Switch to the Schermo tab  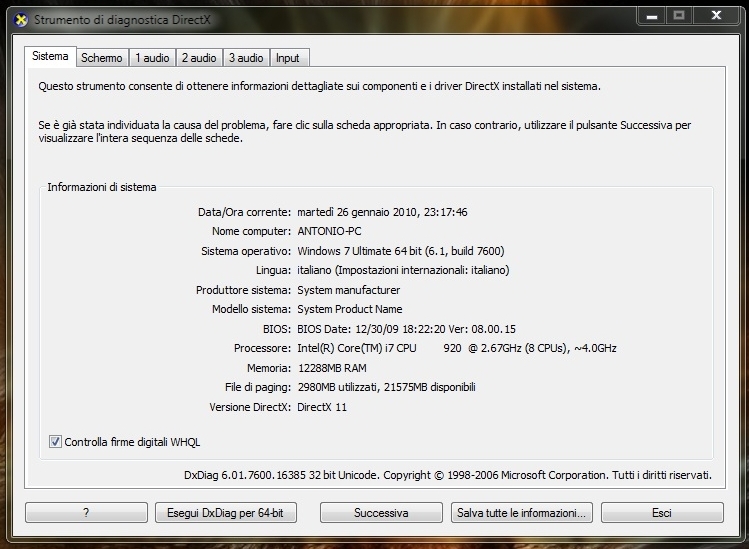point(101,58)
